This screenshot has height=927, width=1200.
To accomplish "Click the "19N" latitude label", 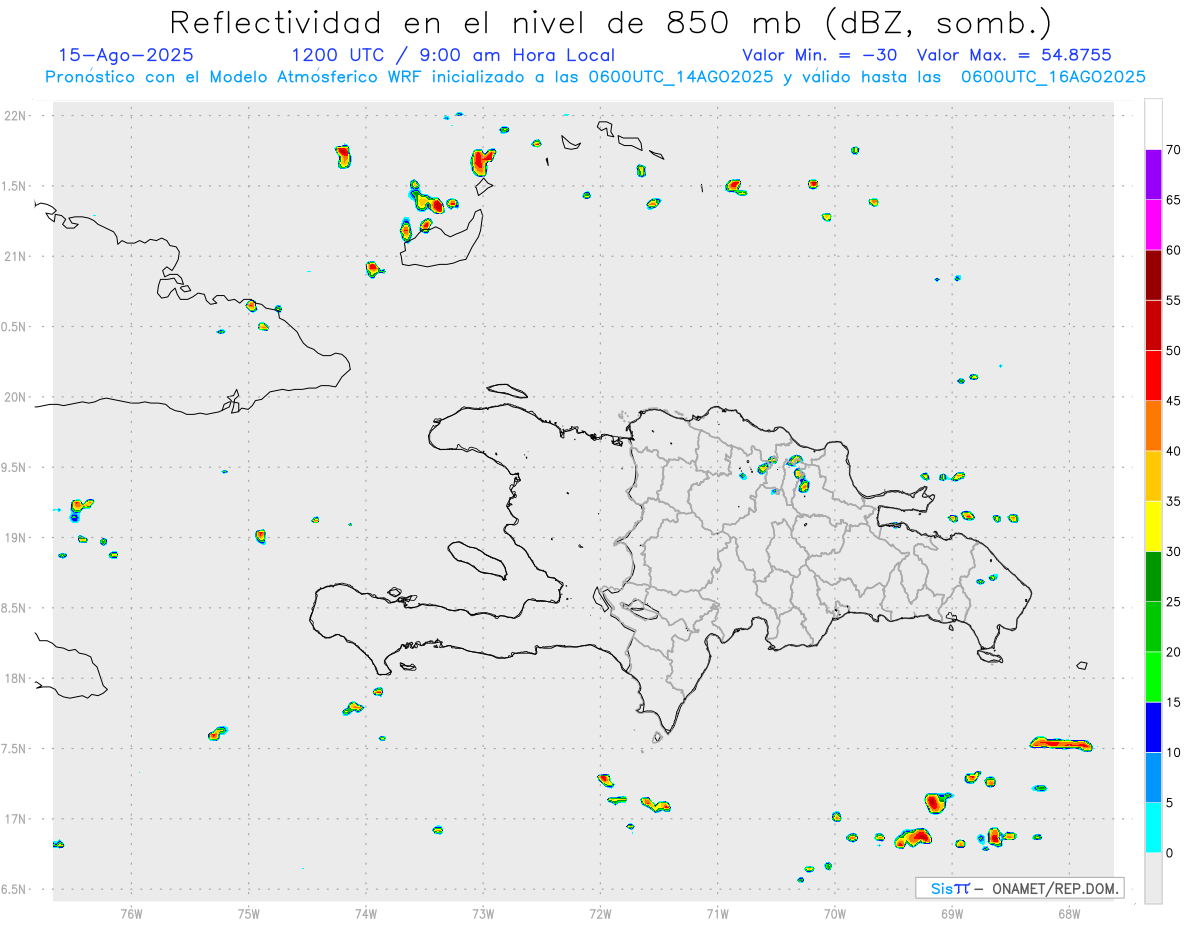I will tap(17, 538).
